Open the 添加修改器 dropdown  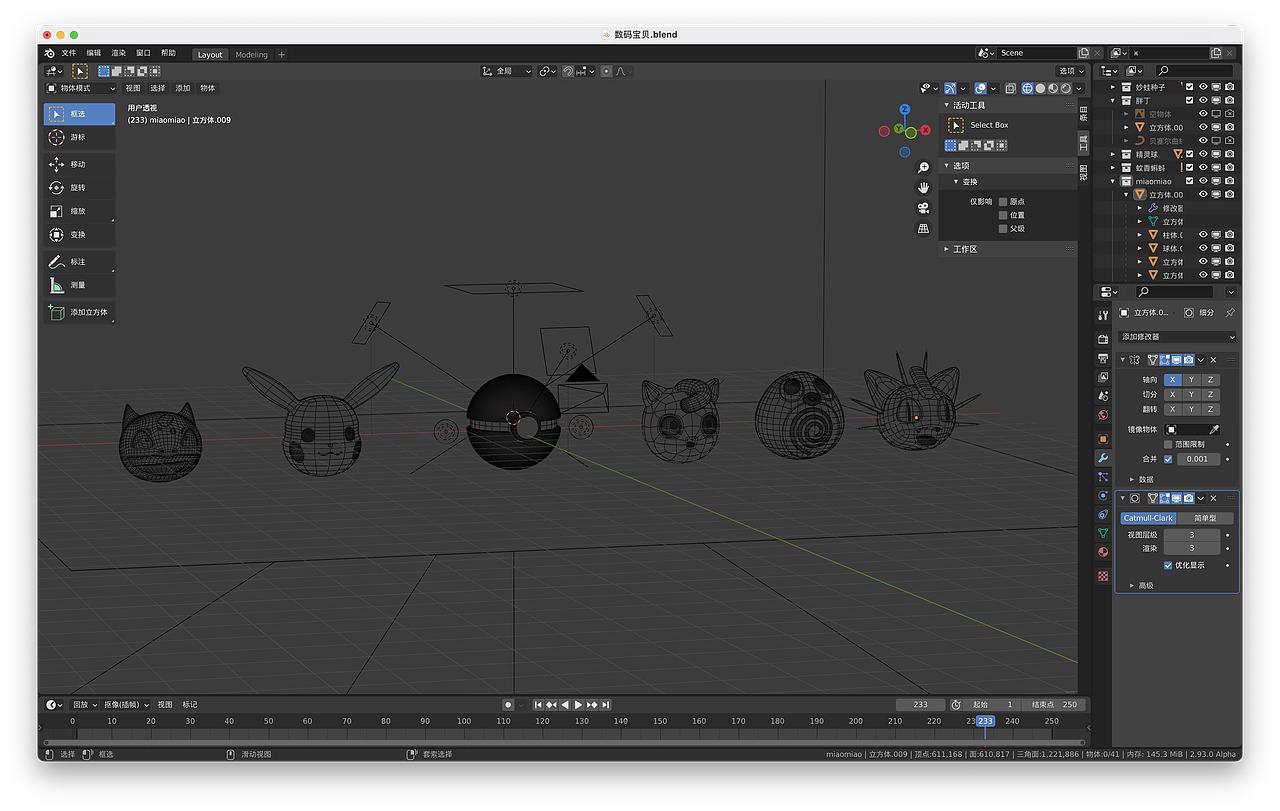(x=1176, y=337)
